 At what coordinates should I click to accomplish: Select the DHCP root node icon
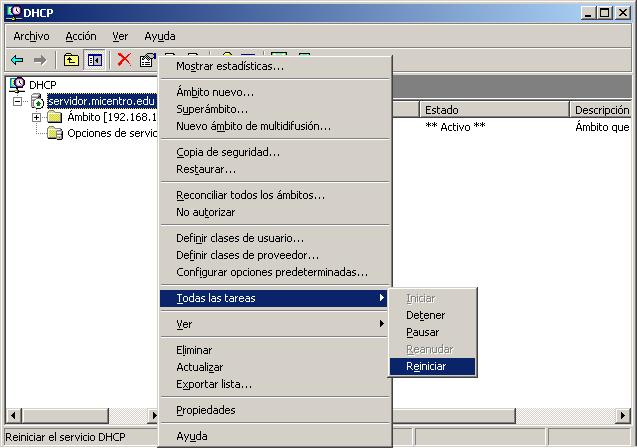tap(17, 84)
